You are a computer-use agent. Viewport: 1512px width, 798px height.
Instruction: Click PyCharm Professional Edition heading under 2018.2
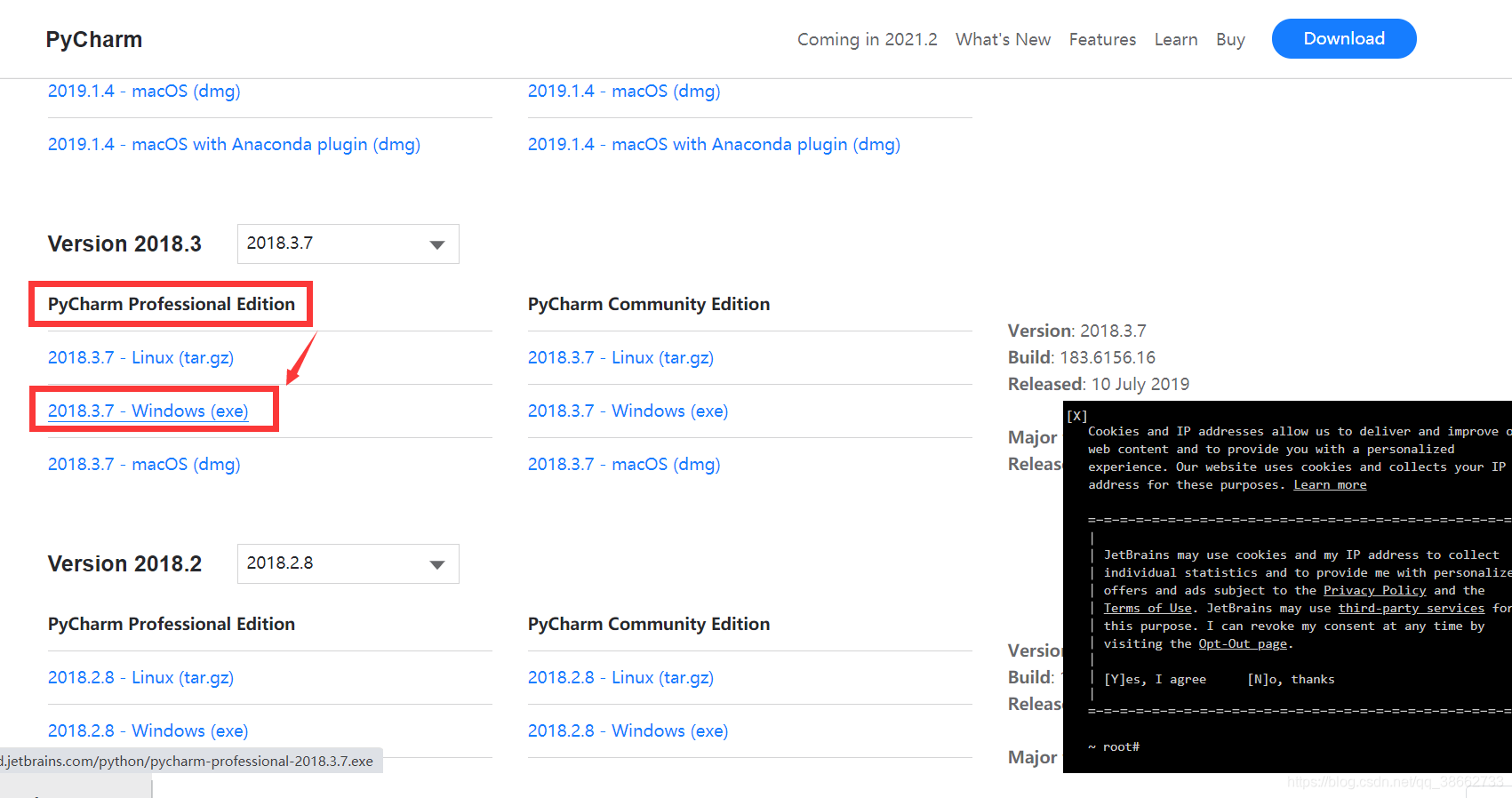(x=172, y=624)
